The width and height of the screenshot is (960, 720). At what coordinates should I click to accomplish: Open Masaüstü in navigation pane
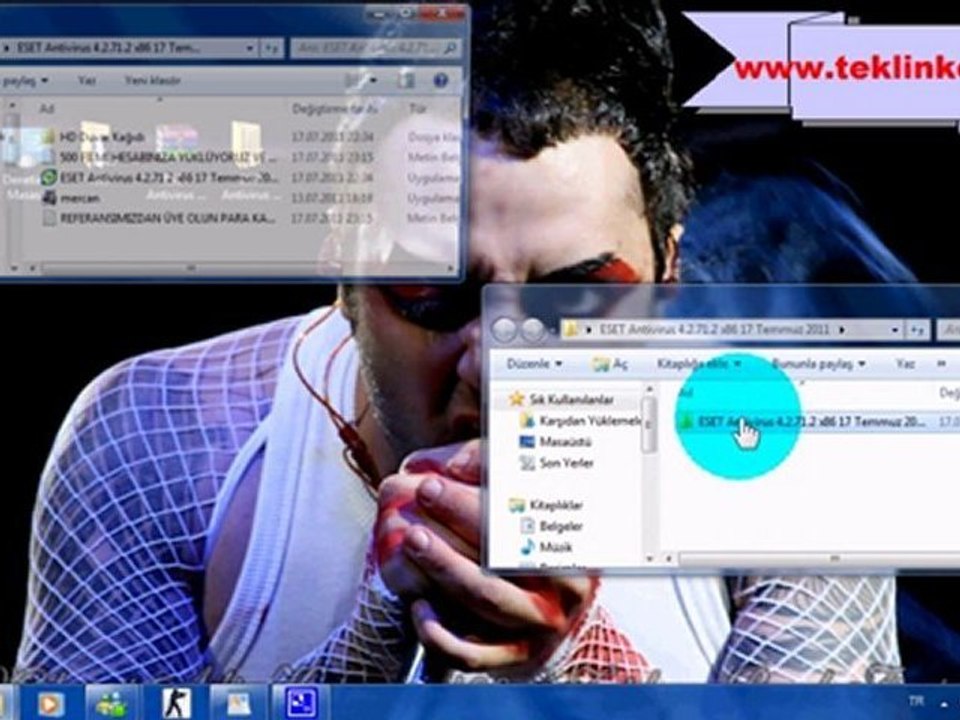point(555,441)
